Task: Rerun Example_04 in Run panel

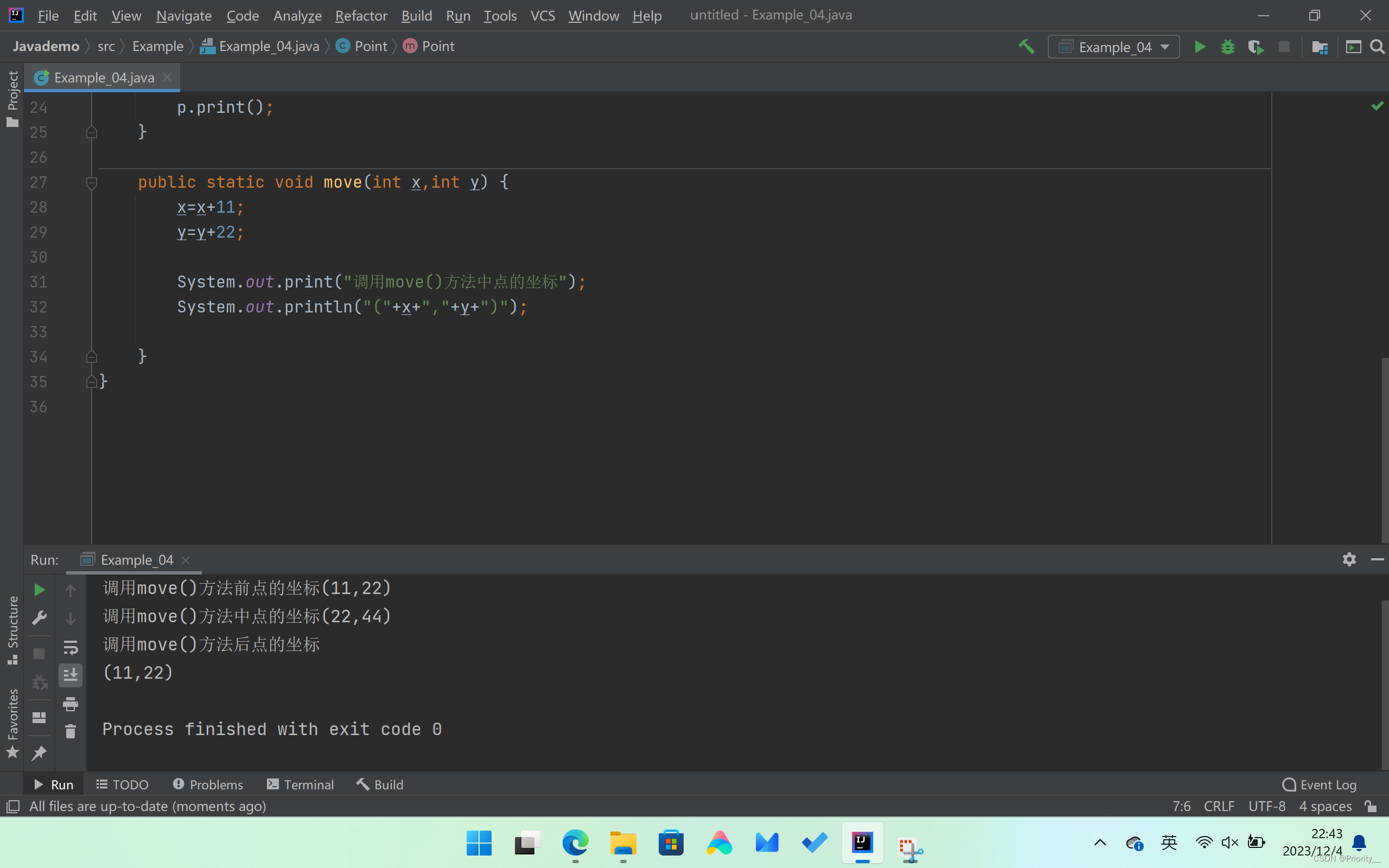Action: 39,590
